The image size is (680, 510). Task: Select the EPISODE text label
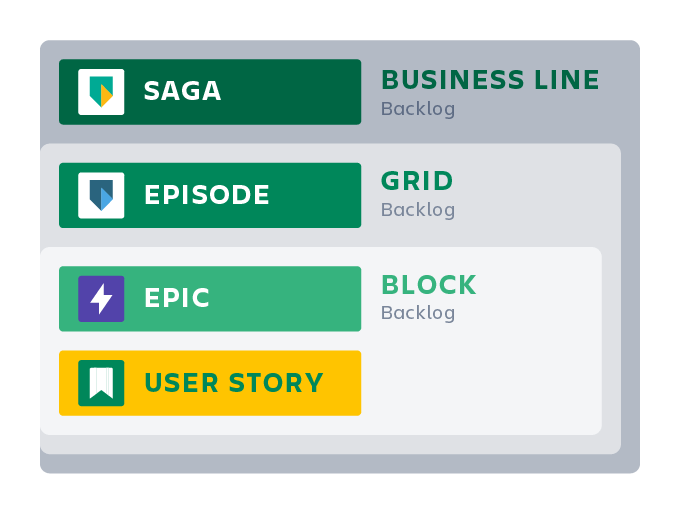click(207, 195)
